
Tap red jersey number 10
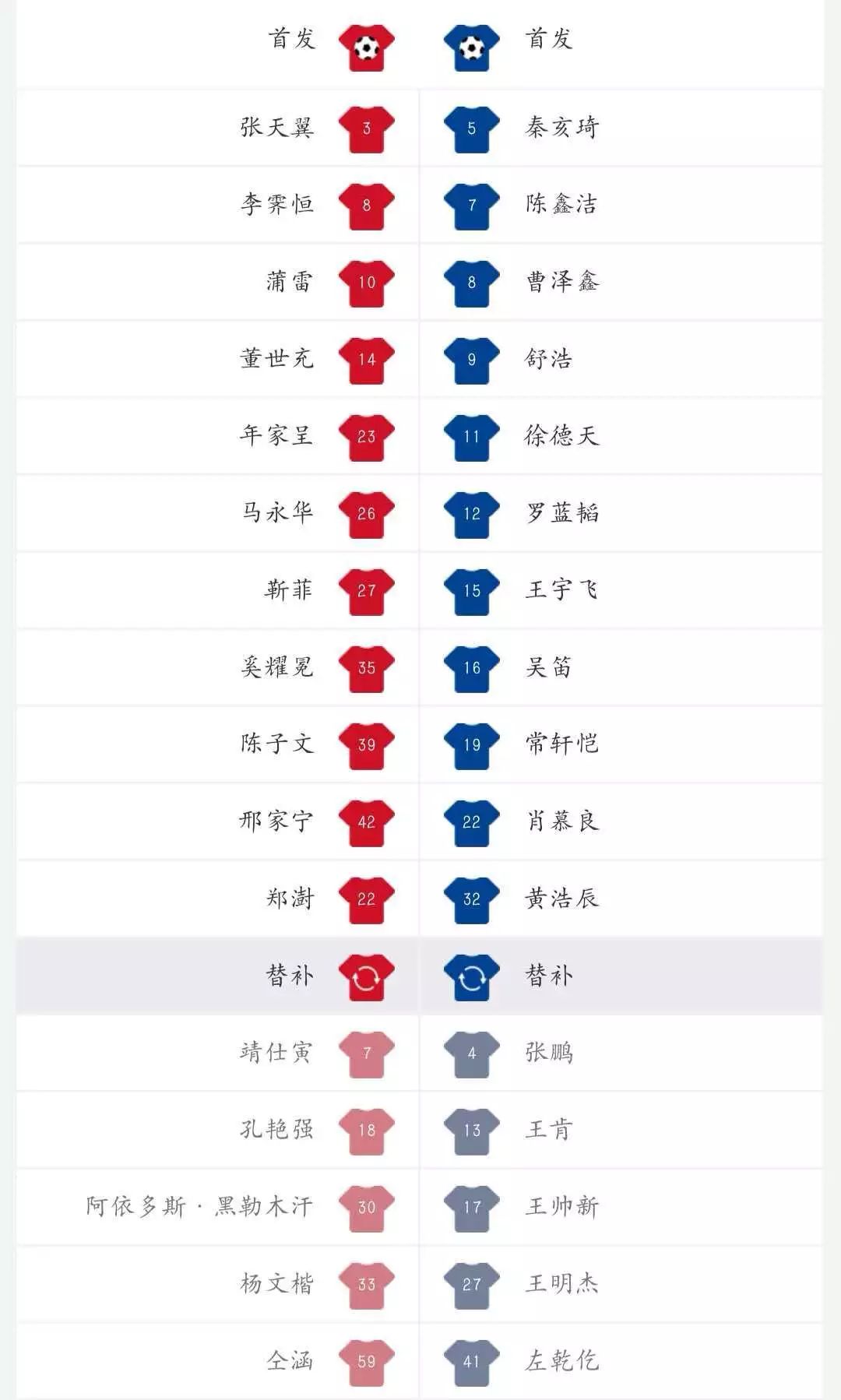tap(366, 283)
